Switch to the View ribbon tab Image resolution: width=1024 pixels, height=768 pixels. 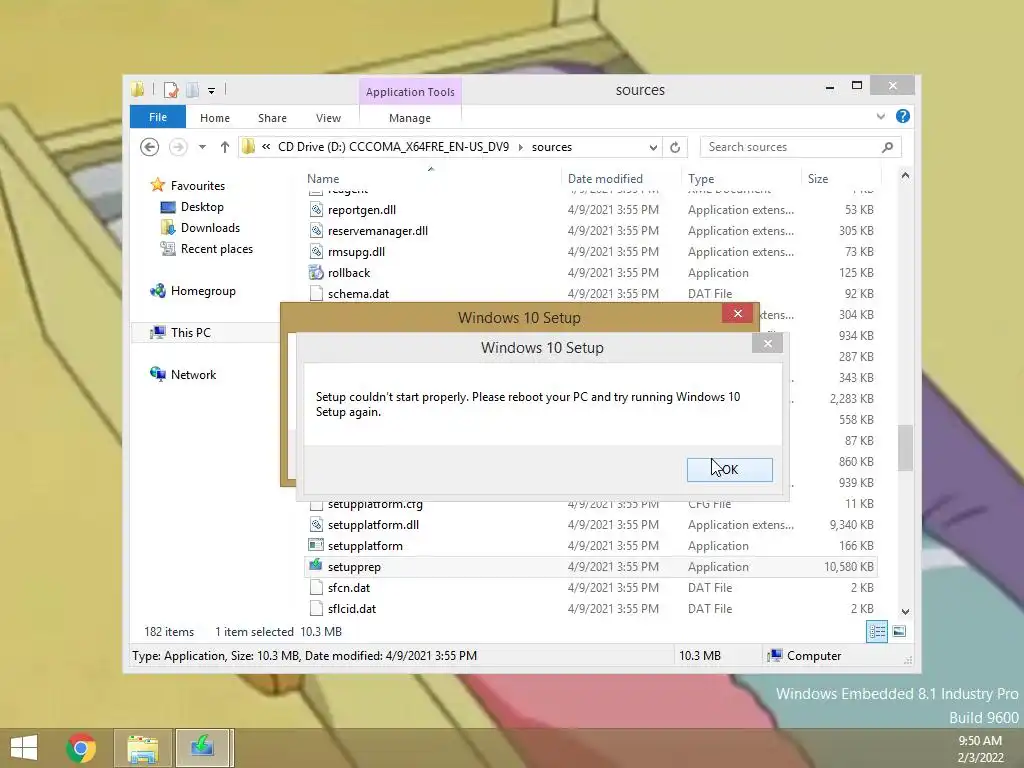click(328, 118)
